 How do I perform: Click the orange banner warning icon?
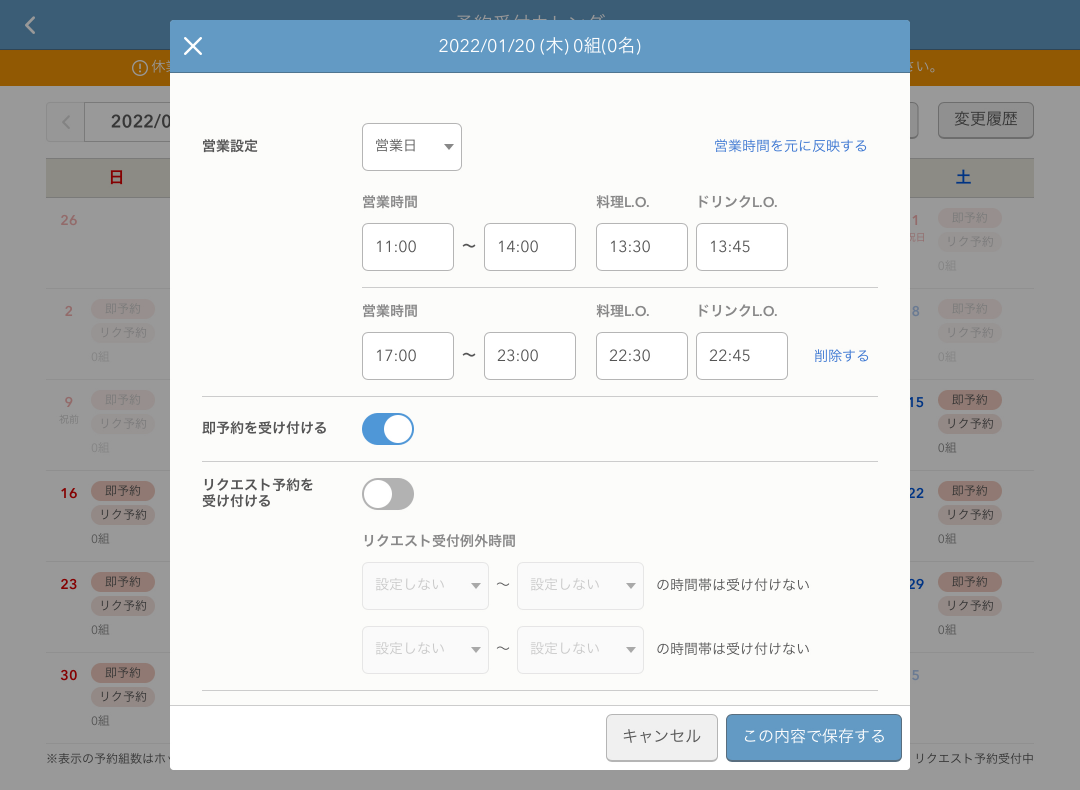coord(140,67)
